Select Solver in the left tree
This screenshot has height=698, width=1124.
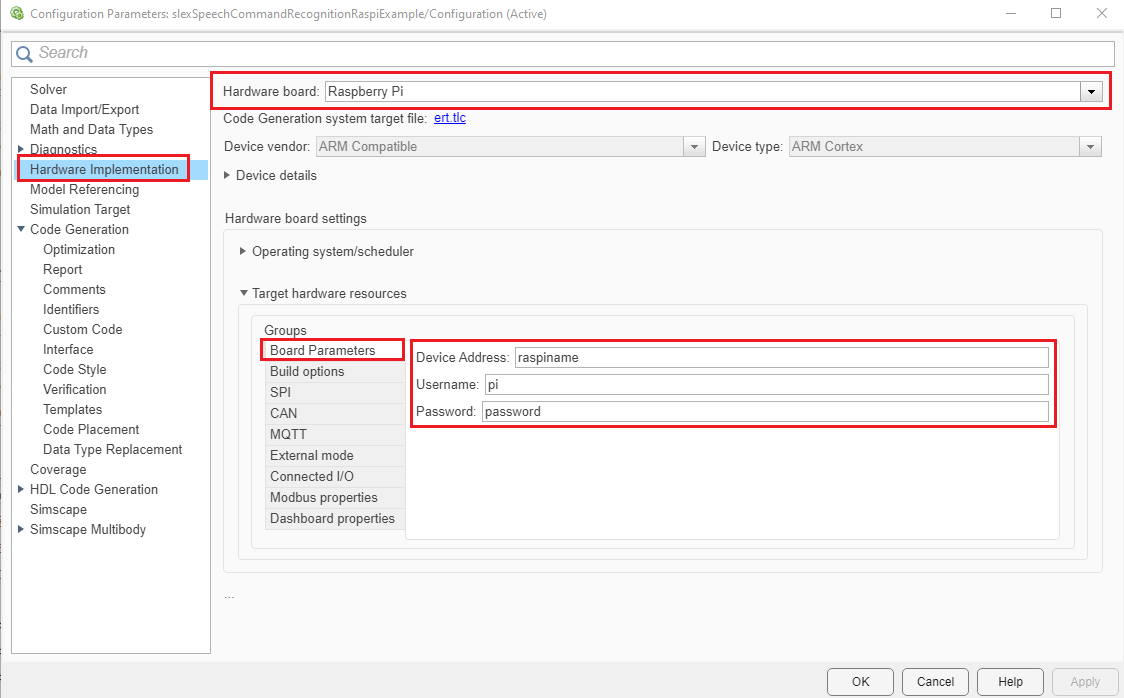pos(48,89)
